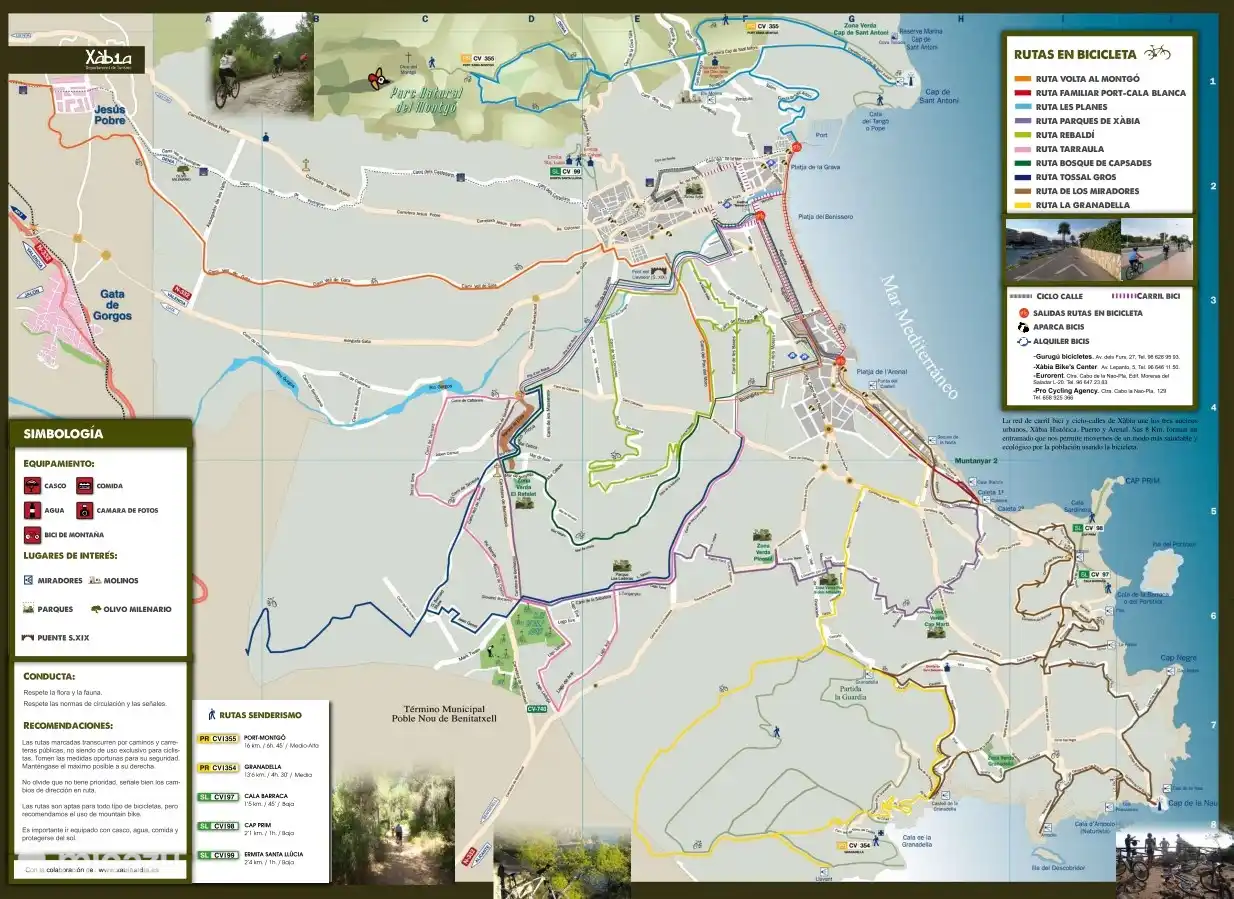This screenshot has width=1234, height=899.
Task: Click the Bici de Montaña icon
Action: click(32, 535)
